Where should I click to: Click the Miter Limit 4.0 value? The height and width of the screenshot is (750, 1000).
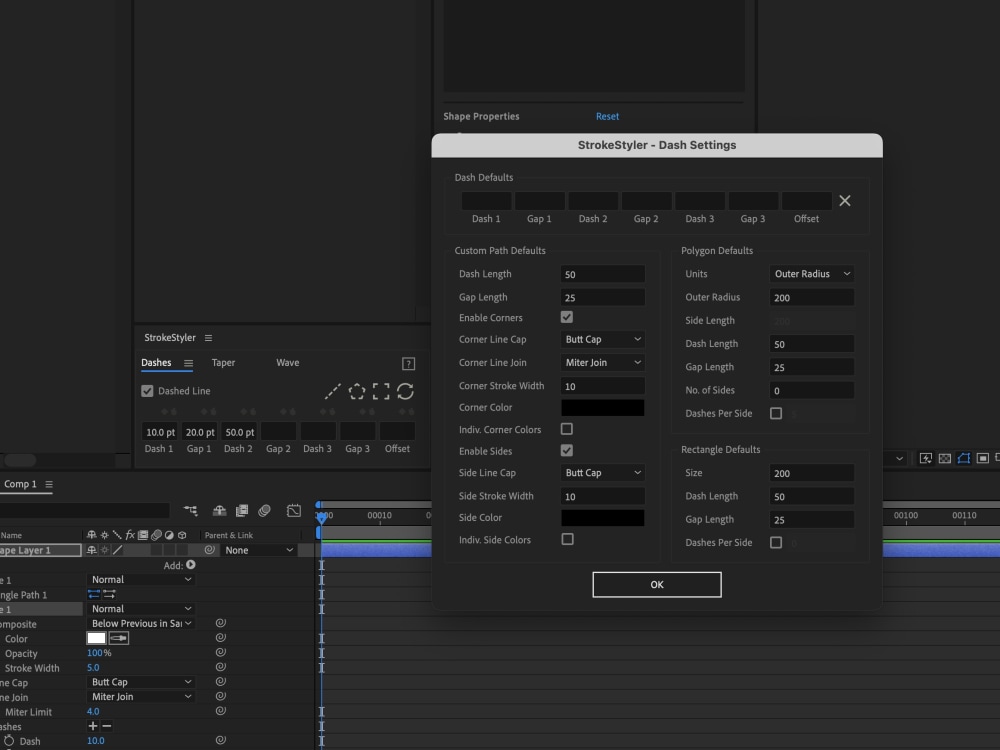(x=93, y=711)
